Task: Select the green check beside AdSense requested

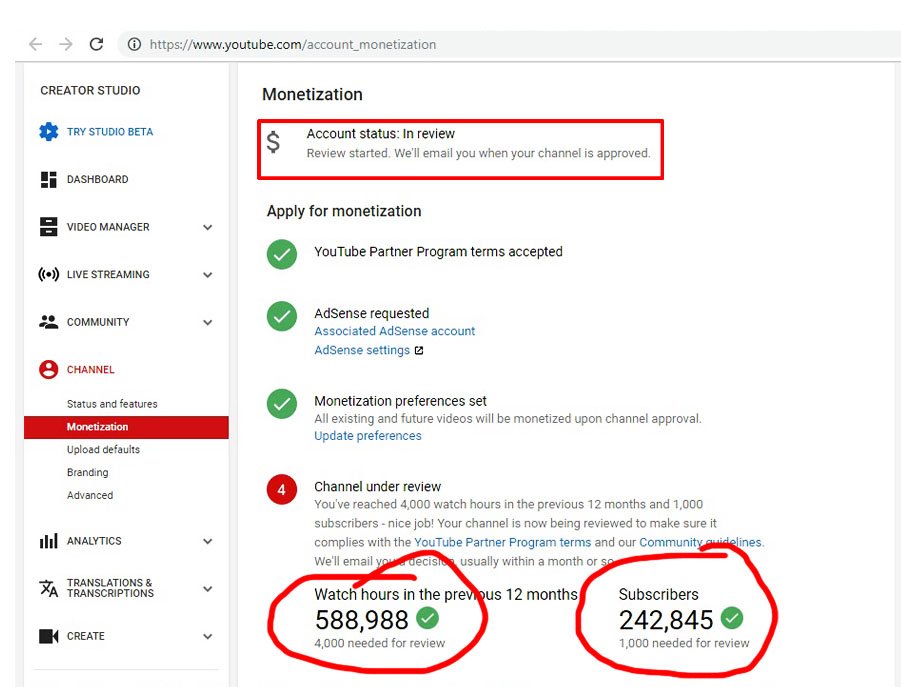Action: click(282, 316)
